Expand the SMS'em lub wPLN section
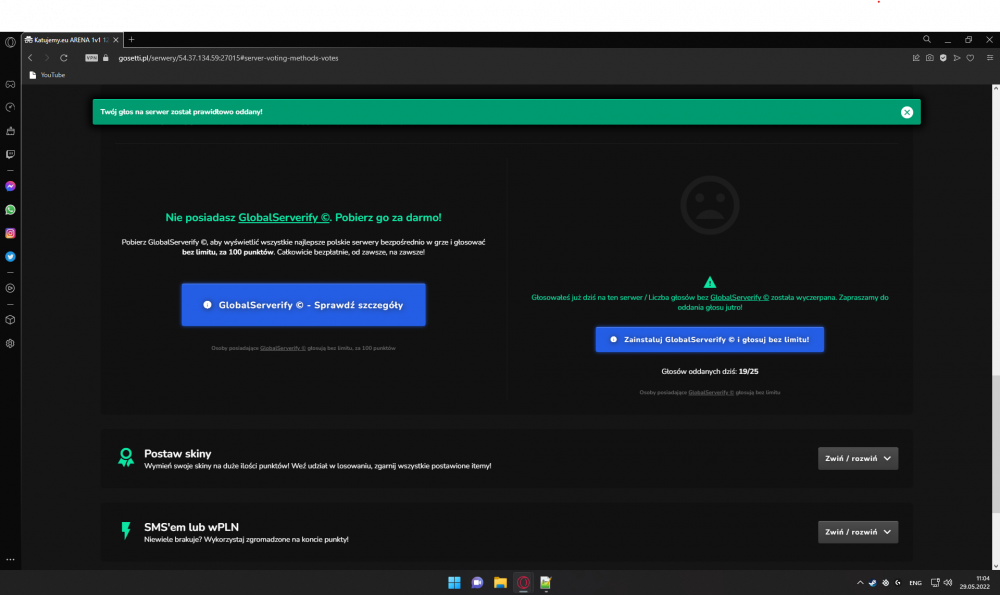1000x595 pixels. pos(858,532)
